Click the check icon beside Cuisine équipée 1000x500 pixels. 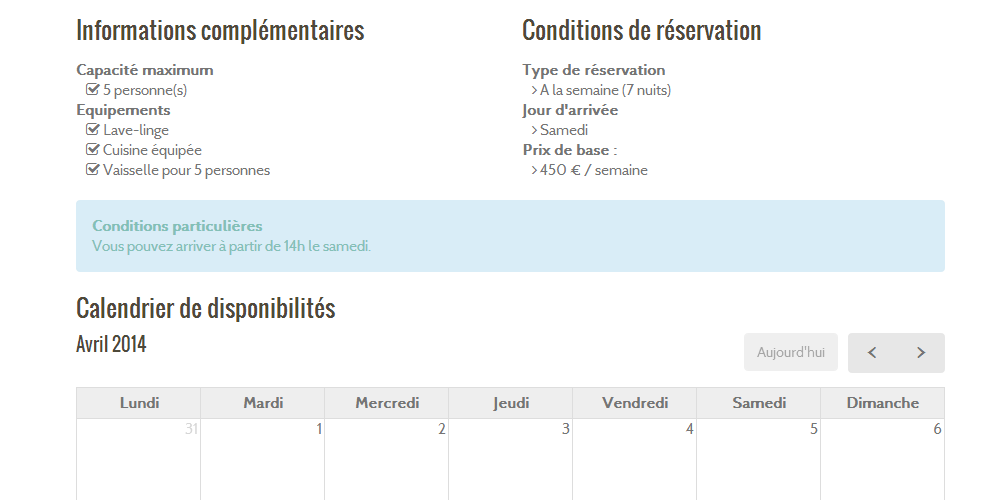92,150
